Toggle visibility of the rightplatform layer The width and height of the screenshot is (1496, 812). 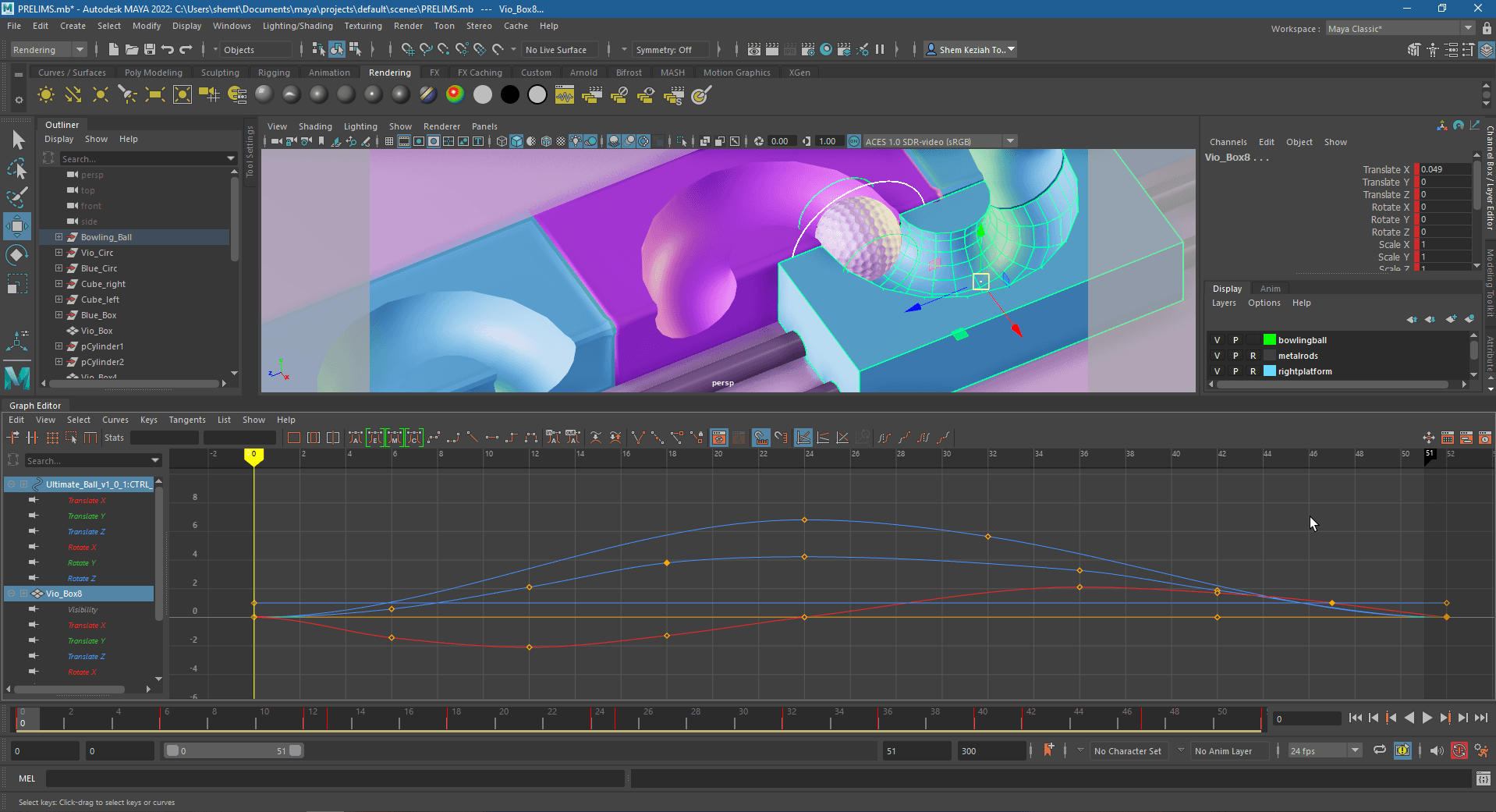point(1217,371)
